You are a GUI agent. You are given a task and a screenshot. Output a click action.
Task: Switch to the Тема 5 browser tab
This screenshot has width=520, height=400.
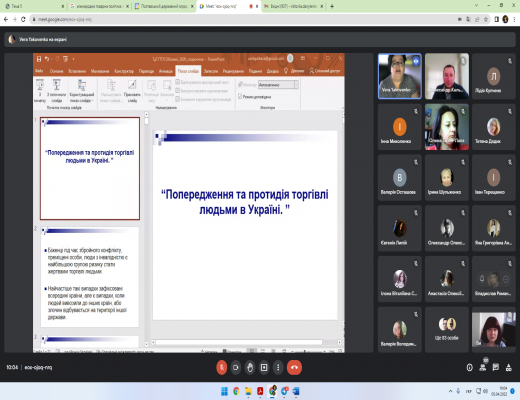coord(33,6)
